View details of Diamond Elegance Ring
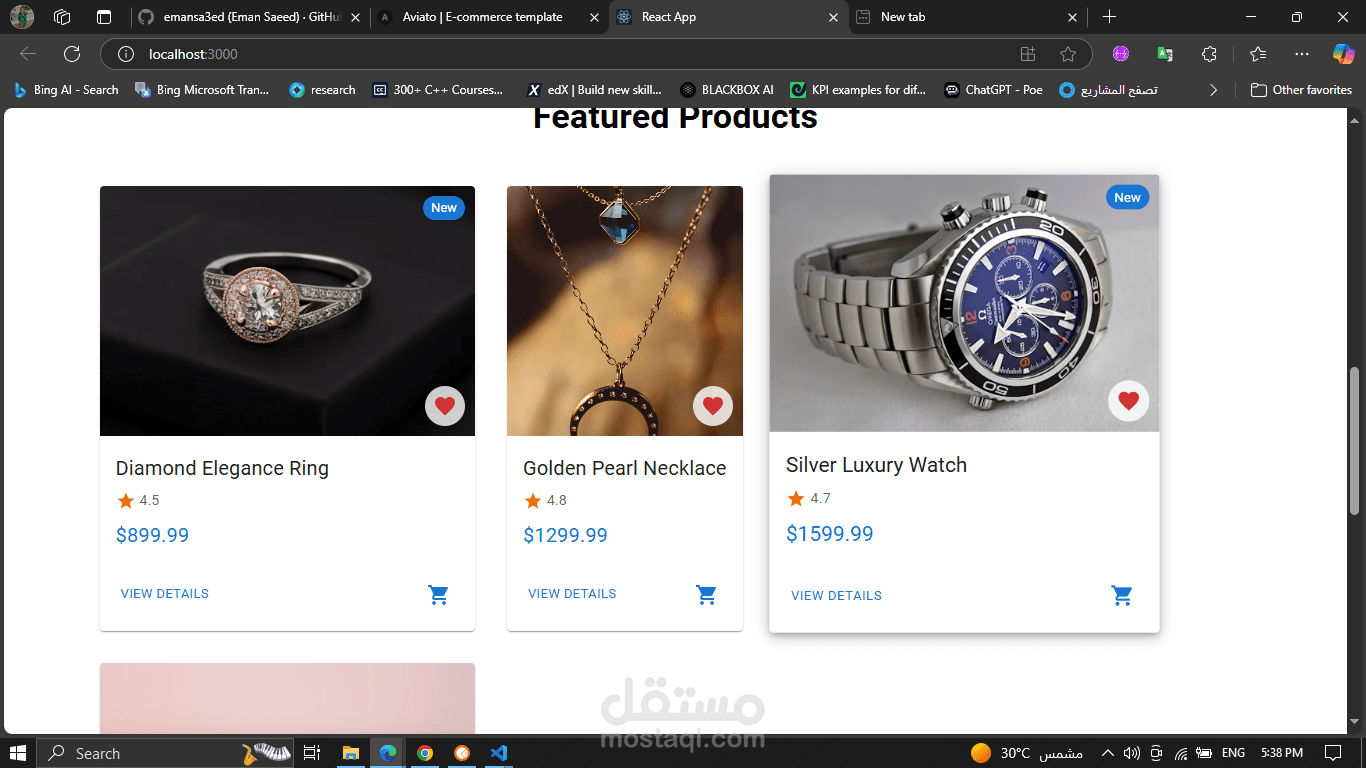 coord(165,594)
